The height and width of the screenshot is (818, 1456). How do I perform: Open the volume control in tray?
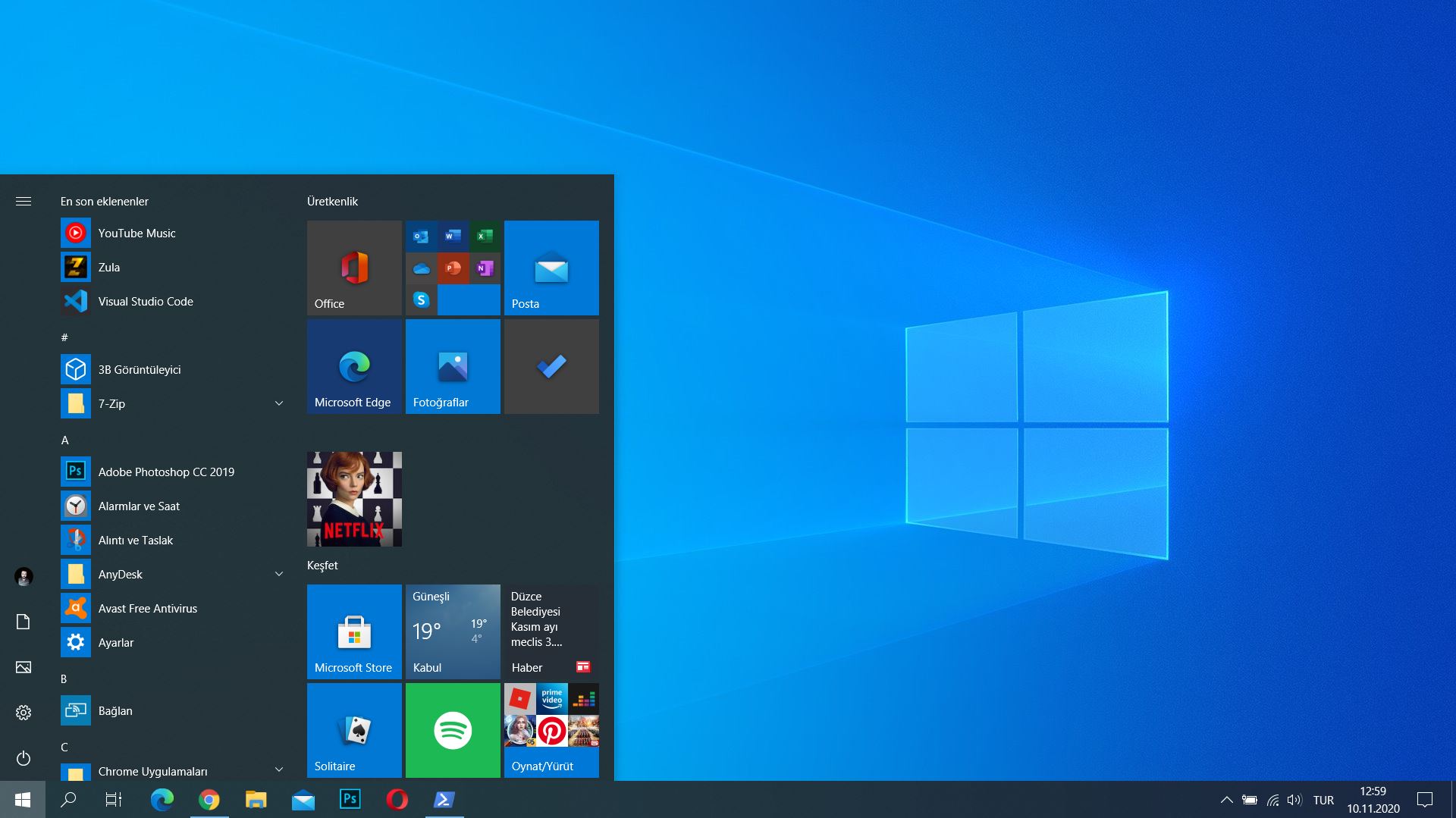(x=1294, y=800)
